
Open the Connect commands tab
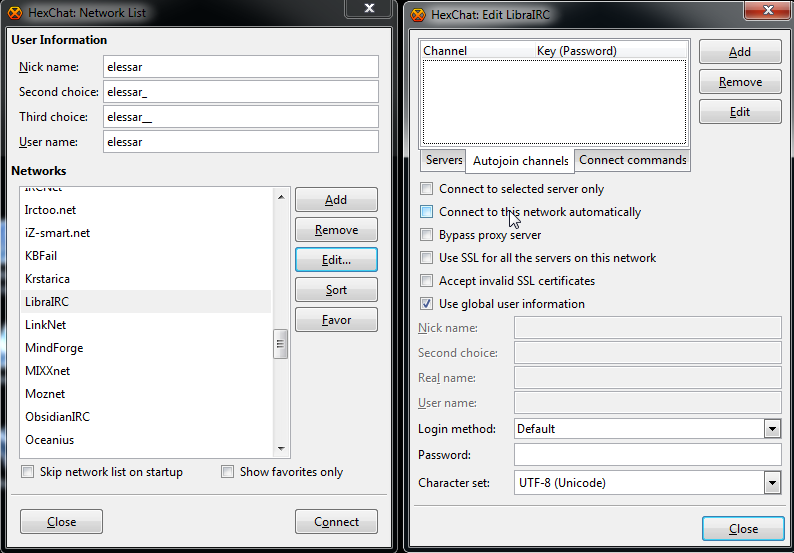(632, 160)
